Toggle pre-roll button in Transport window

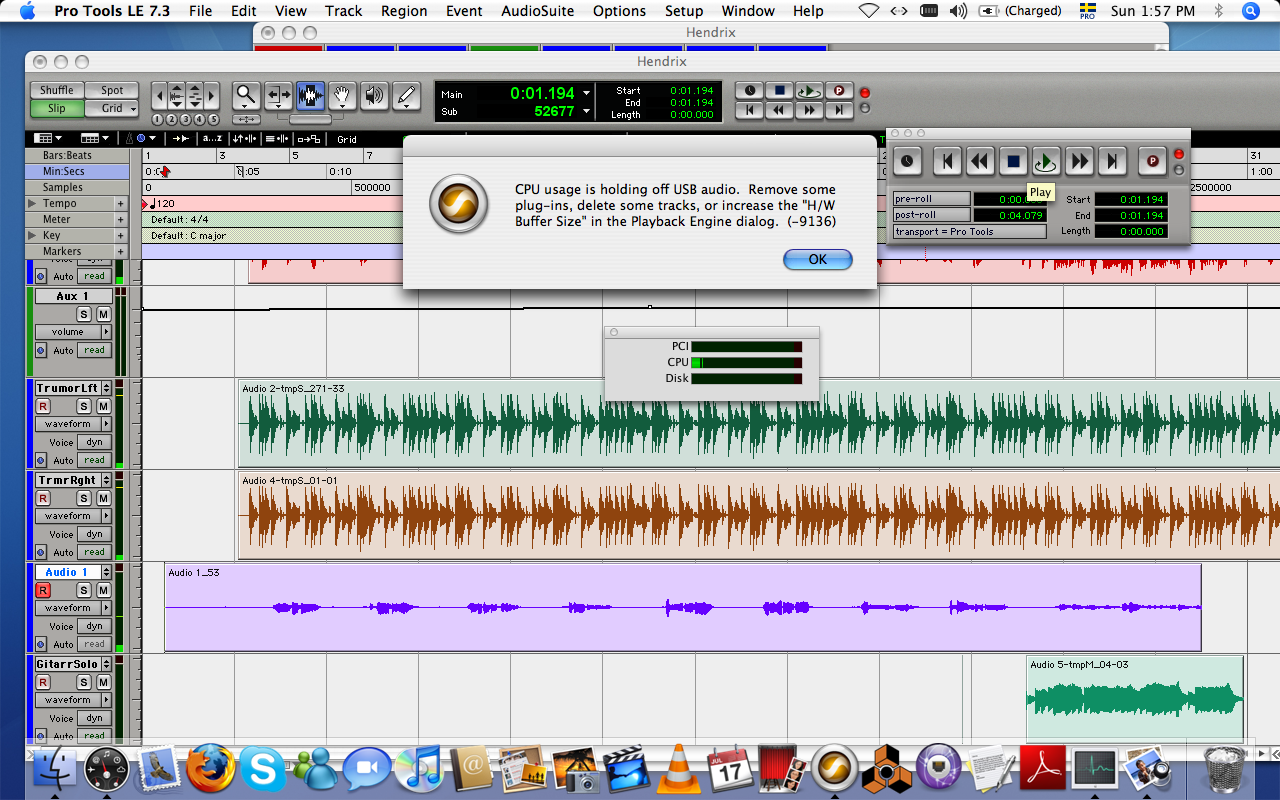pyautogui.click(x=932, y=199)
